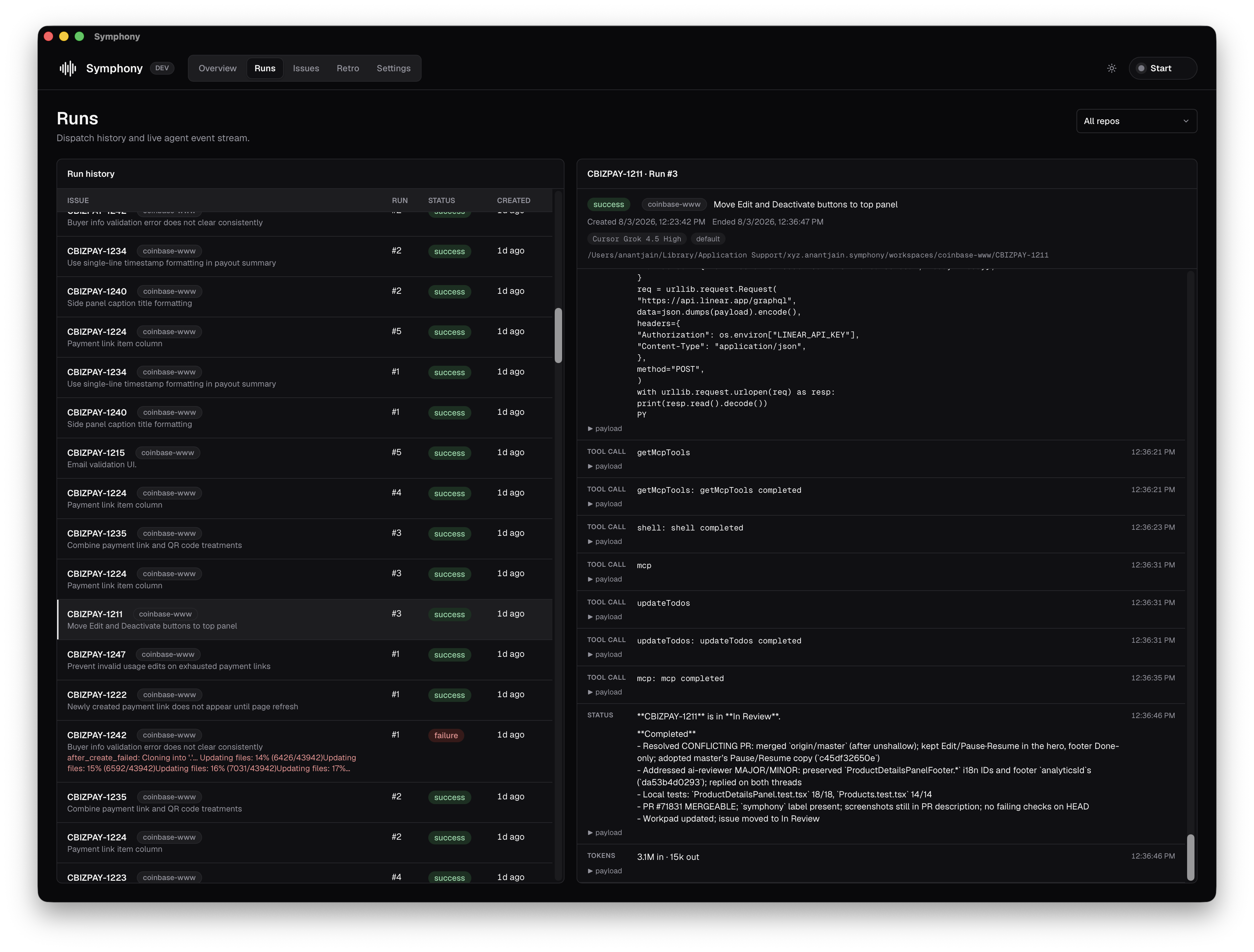The height and width of the screenshot is (952, 1254).
Task: Select CBIZPAY-1234 run #2 row
Action: point(305,256)
